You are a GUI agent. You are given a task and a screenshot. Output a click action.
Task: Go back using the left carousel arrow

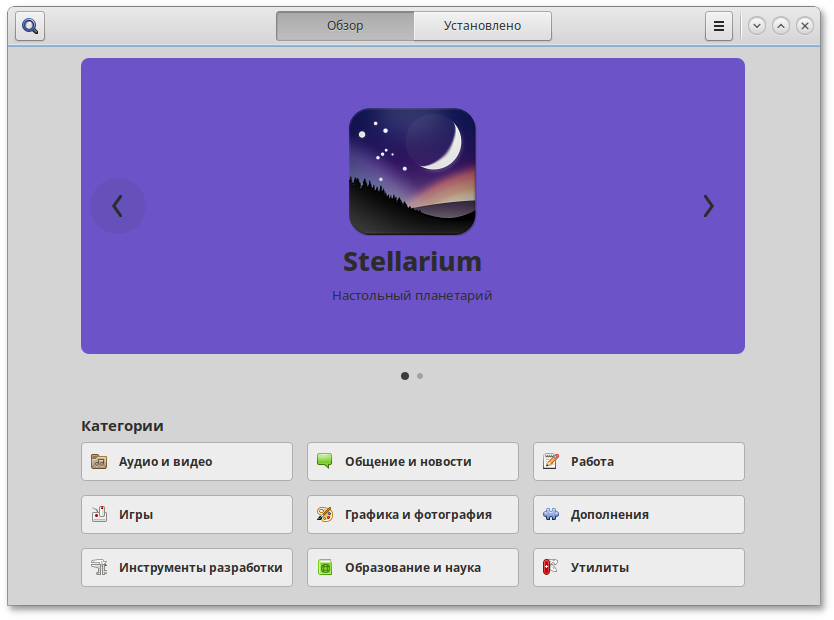(x=118, y=206)
